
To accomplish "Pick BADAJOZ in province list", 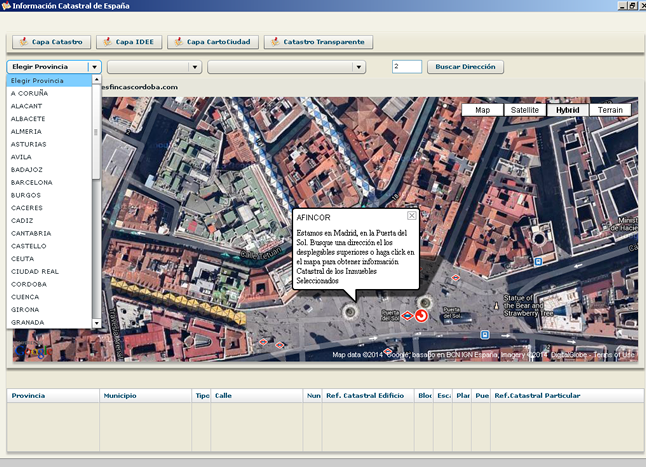I will click(x=49, y=170).
